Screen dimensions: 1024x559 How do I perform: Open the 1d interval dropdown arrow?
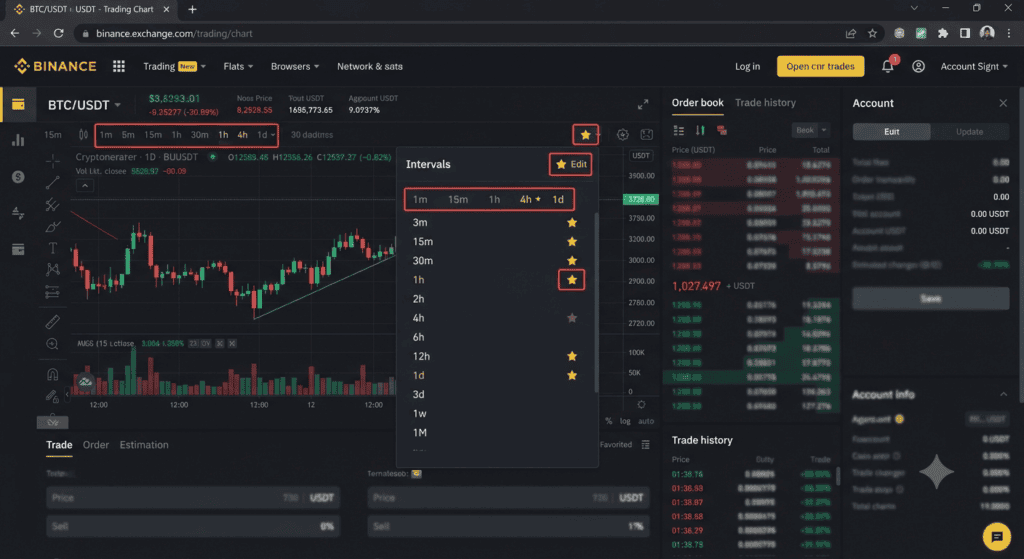[x=273, y=135]
